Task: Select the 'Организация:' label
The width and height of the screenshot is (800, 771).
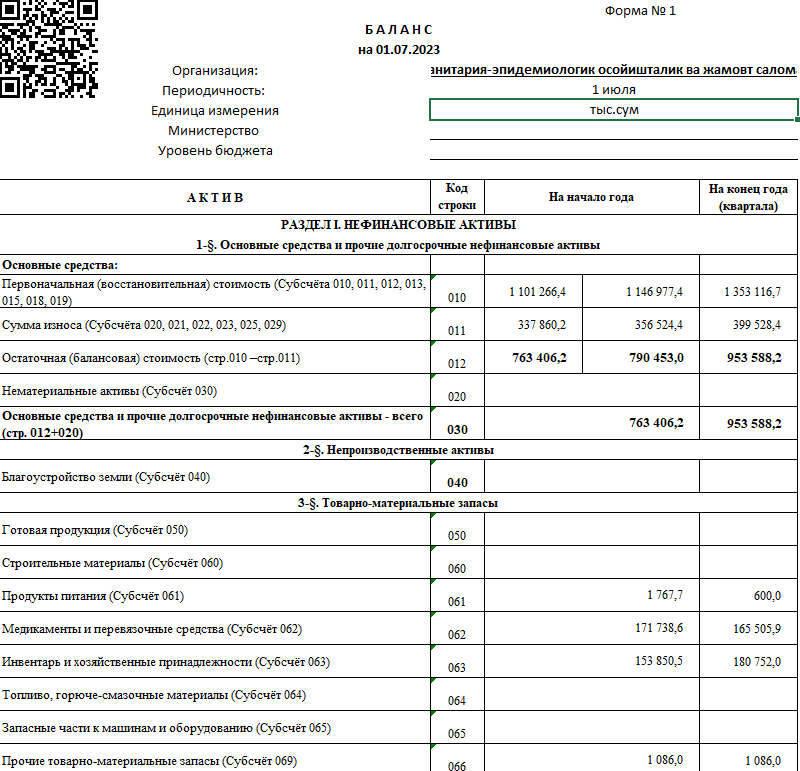Action: (x=215, y=70)
